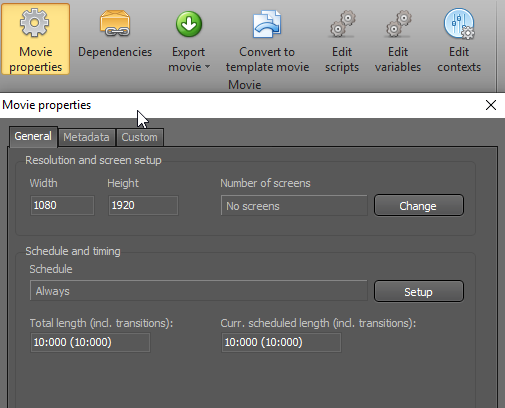Click Setup to configure the schedule
Screen dimensions: 505x408
pos(419,291)
